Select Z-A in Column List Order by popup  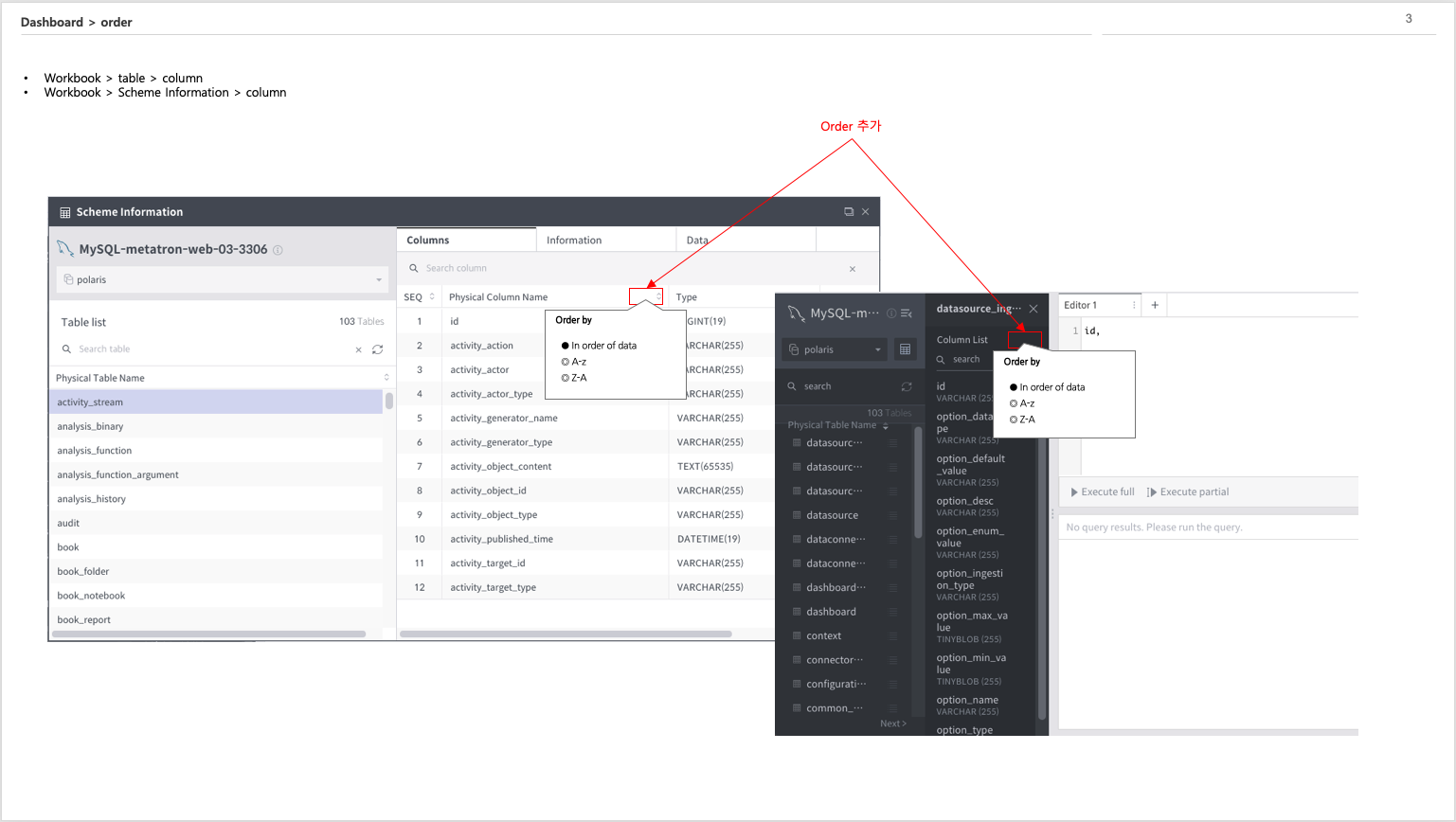tap(1022, 420)
